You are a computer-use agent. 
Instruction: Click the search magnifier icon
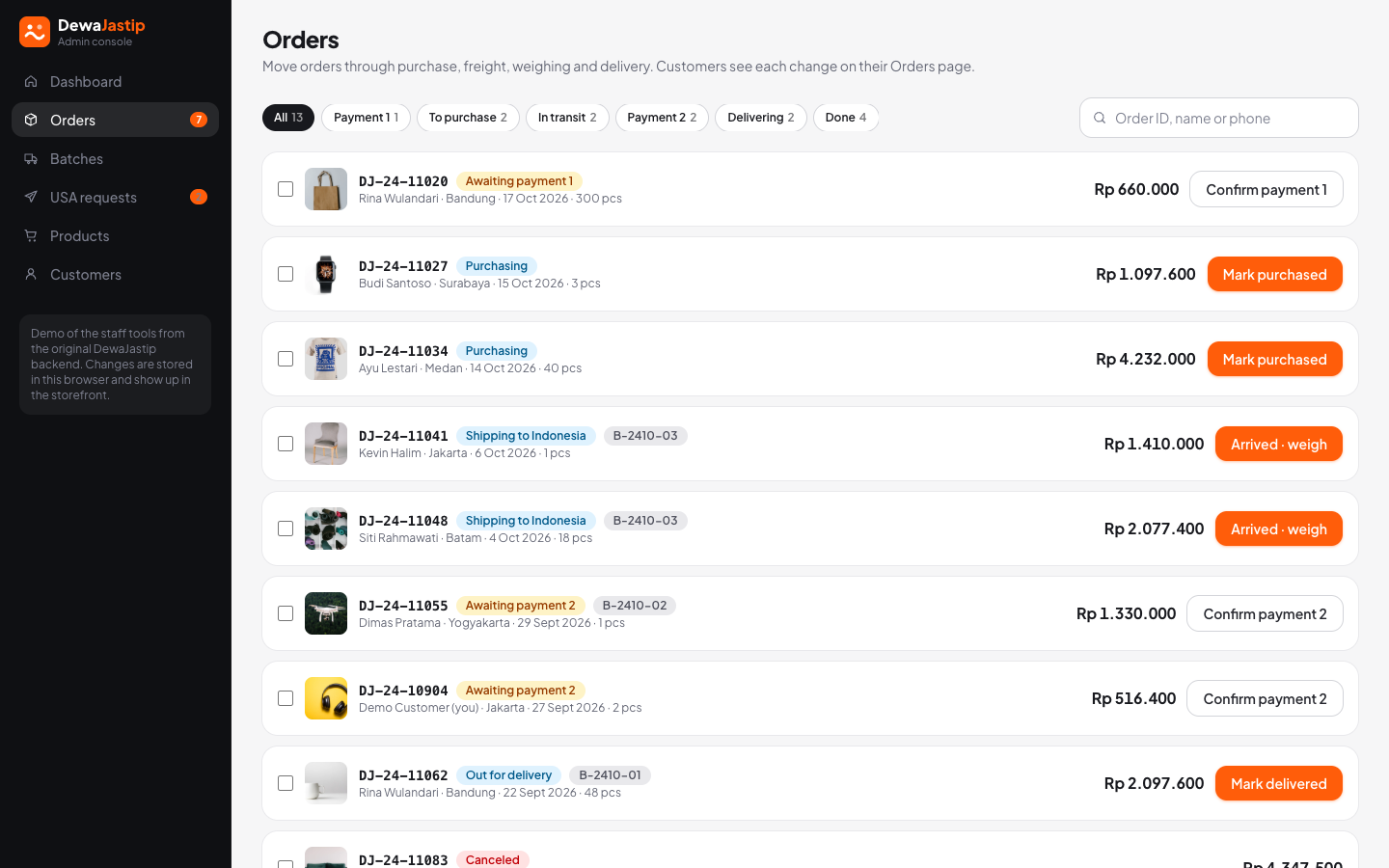point(1100,119)
